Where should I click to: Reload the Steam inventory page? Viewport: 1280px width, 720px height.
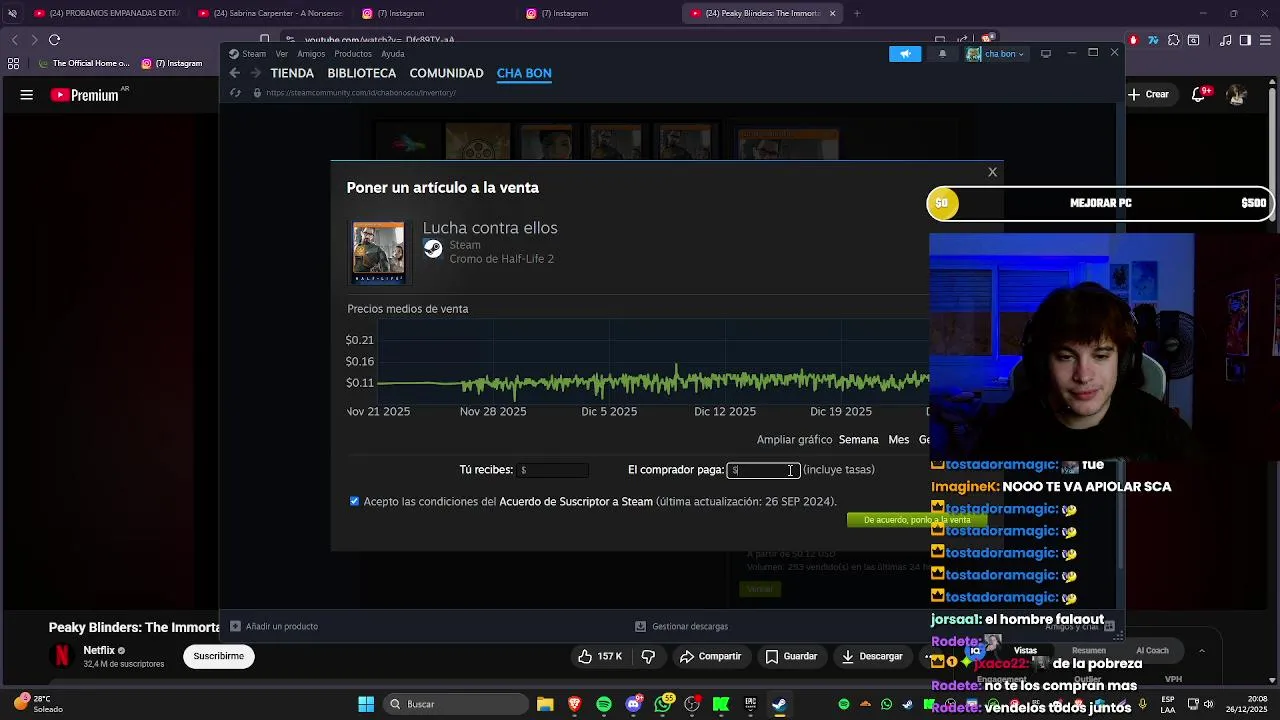[235, 93]
